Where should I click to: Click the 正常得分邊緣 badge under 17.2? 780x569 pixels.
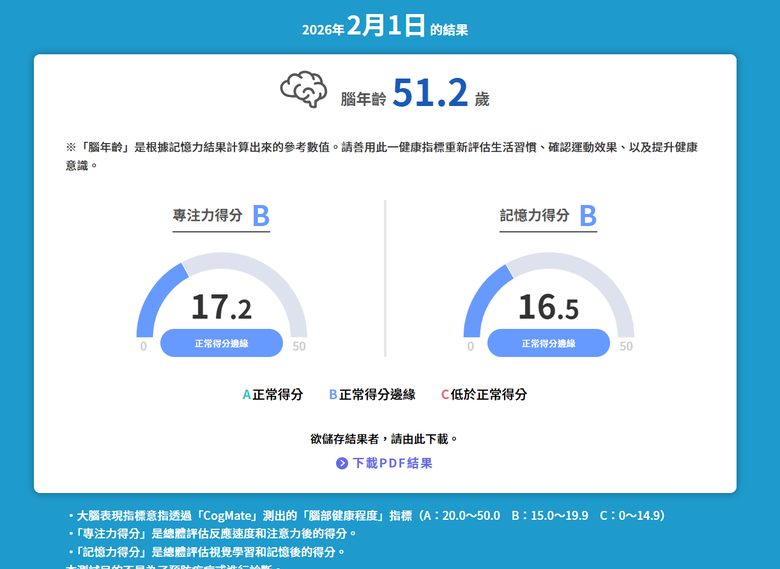[x=221, y=343]
